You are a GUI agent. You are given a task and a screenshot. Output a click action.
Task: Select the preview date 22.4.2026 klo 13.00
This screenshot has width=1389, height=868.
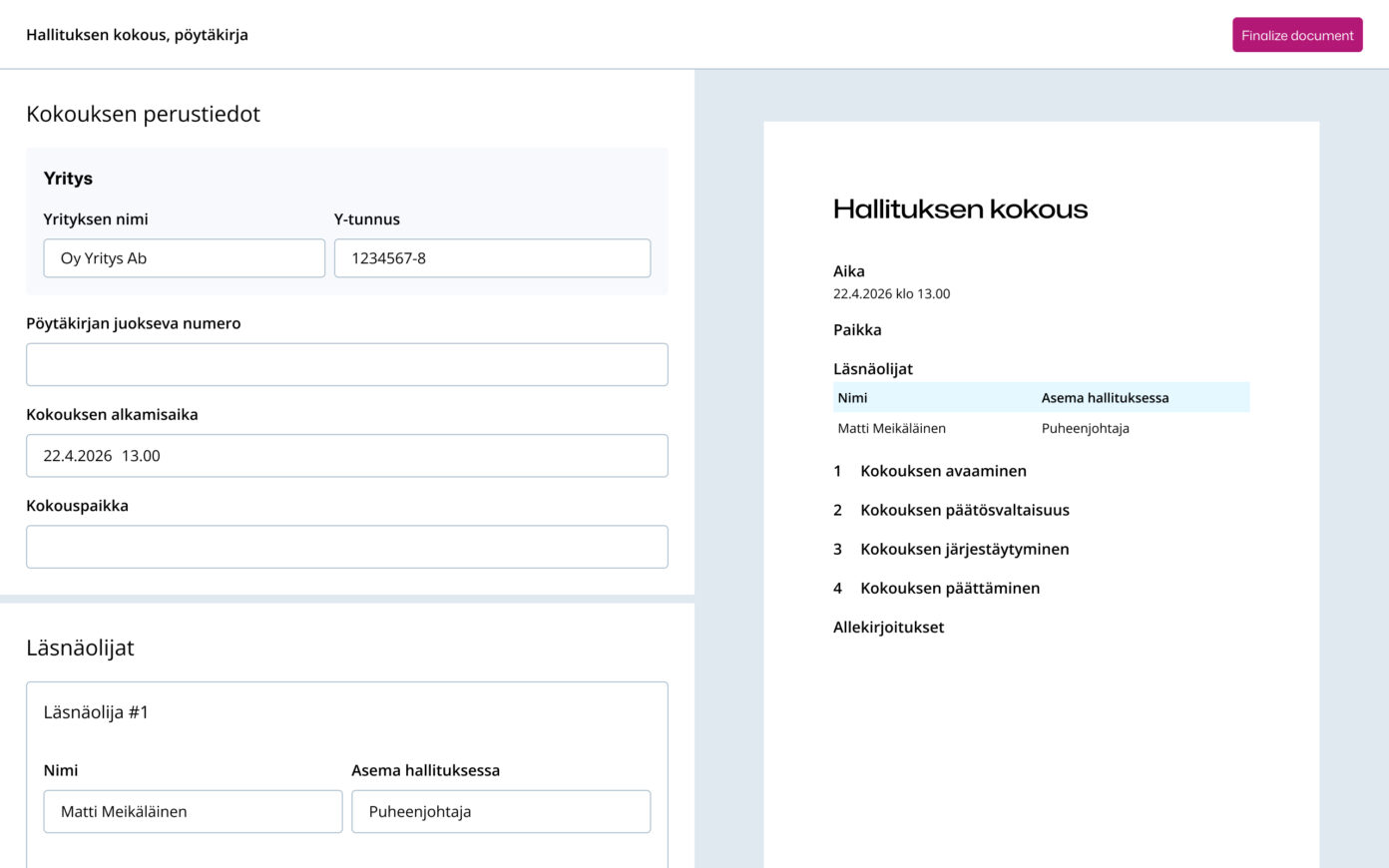pos(891,294)
